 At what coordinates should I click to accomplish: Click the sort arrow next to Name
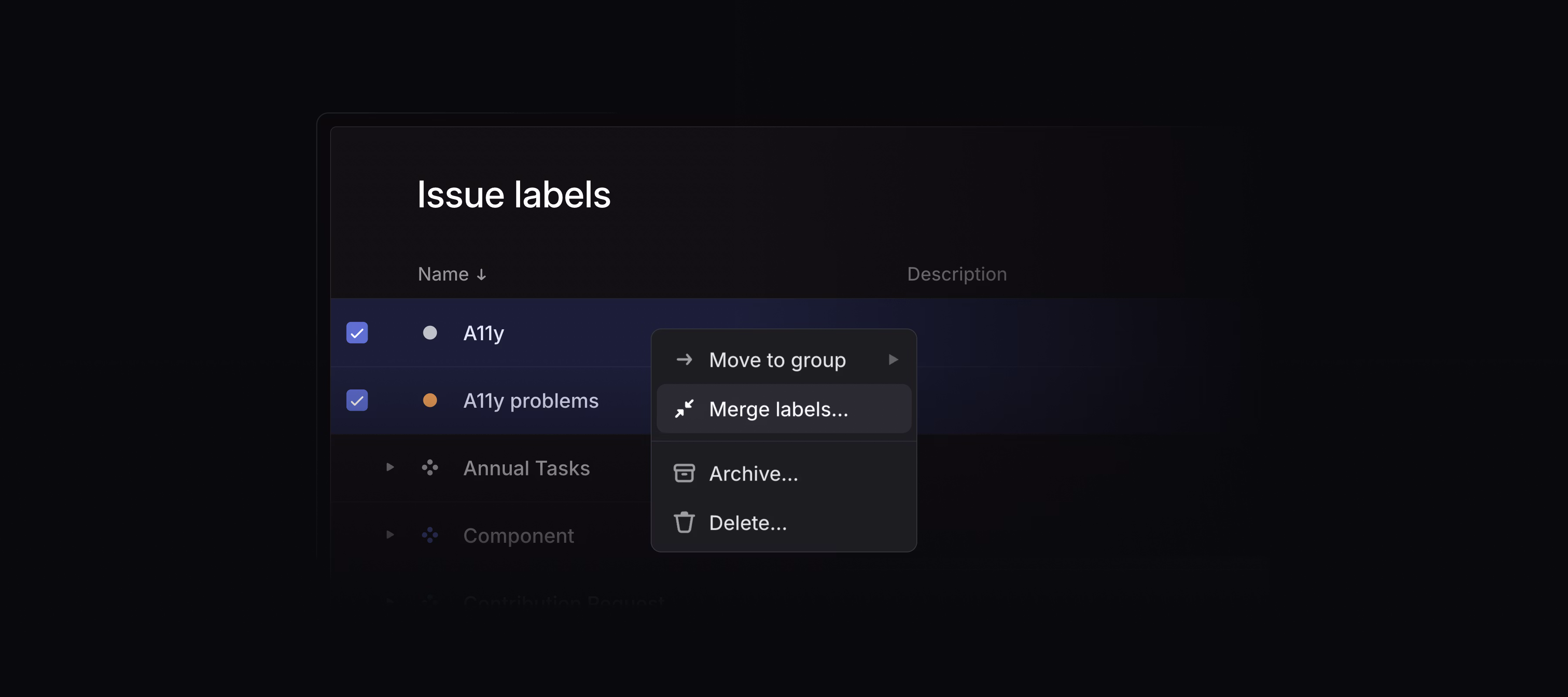click(x=481, y=274)
